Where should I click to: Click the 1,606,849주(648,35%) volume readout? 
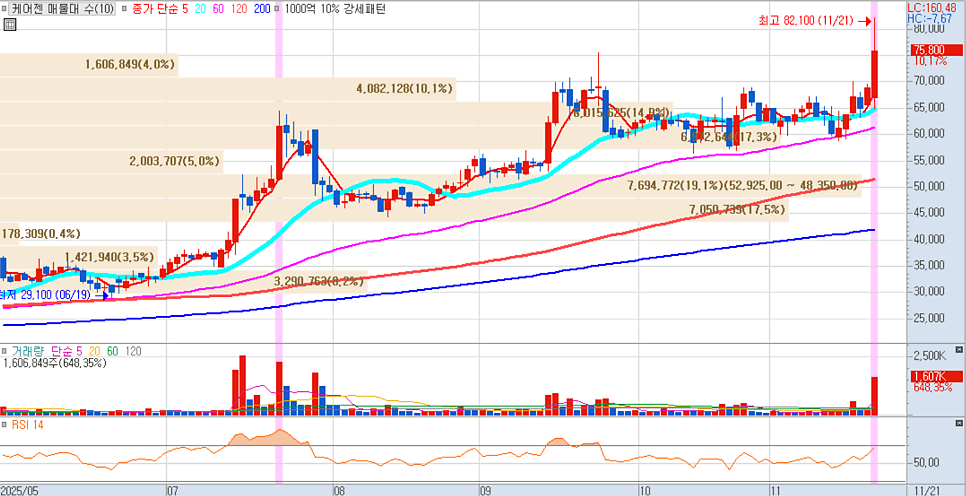click(x=55, y=363)
